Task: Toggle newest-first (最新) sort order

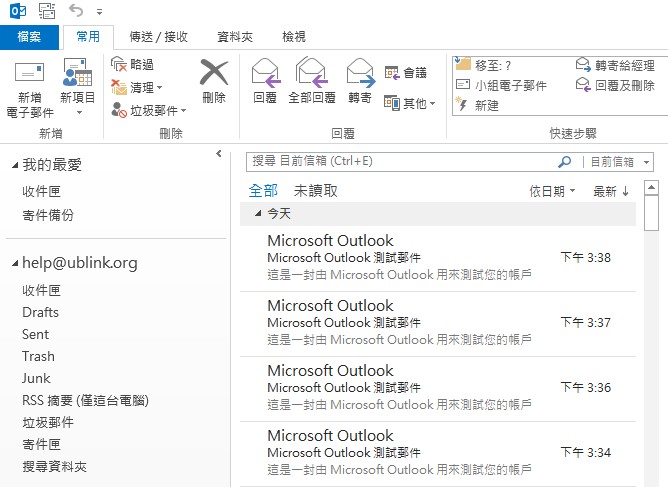Action: point(611,191)
